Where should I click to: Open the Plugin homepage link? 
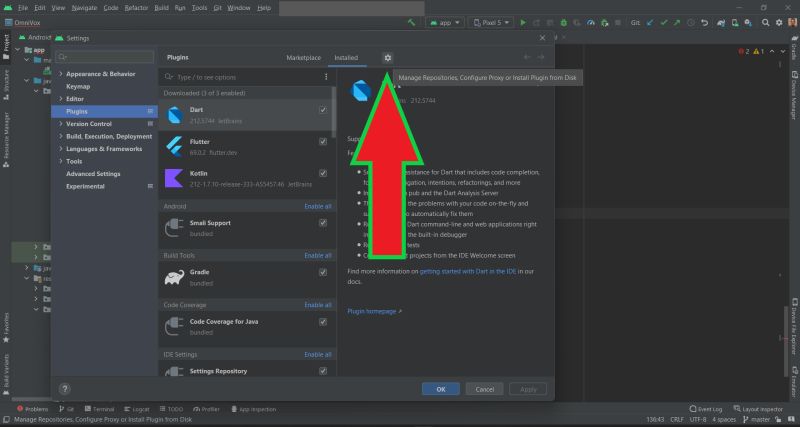[374, 311]
